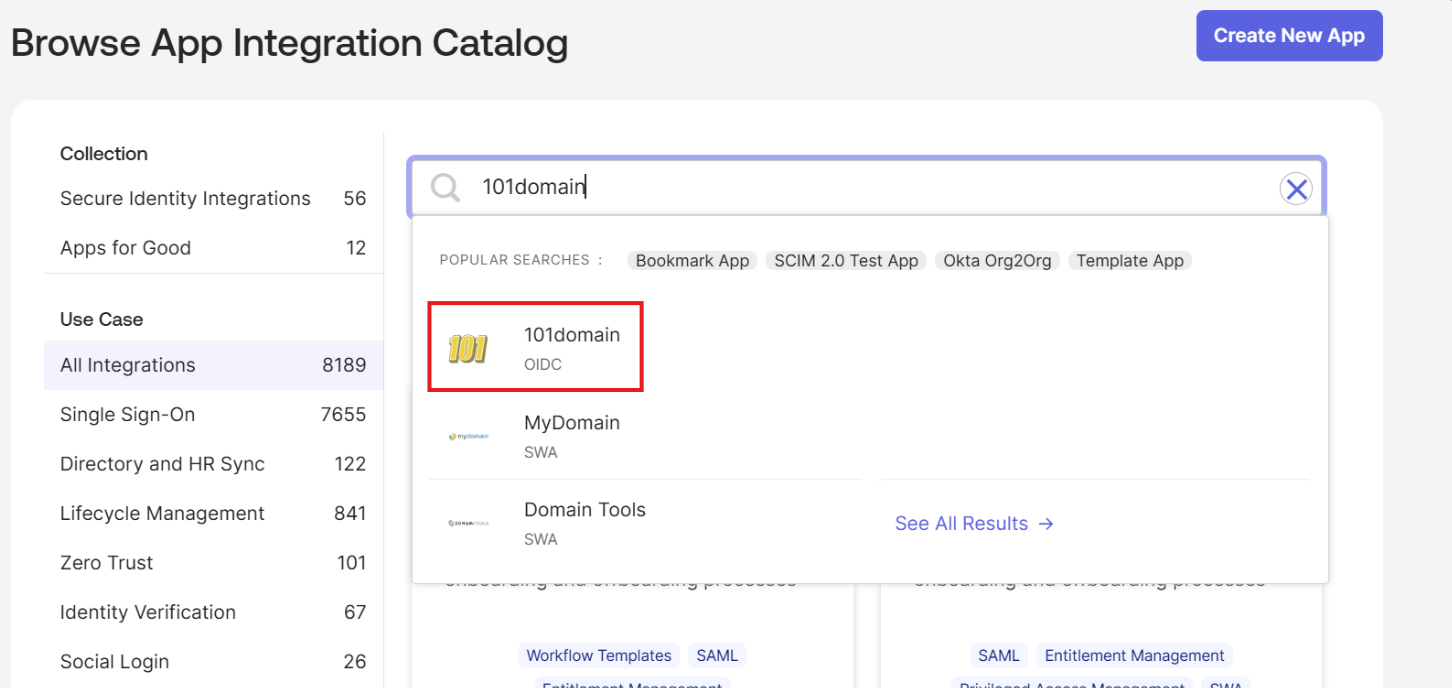Select the Template App popular search chip
Viewport: 1452px width, 688px height.
tap(1130, 260)
